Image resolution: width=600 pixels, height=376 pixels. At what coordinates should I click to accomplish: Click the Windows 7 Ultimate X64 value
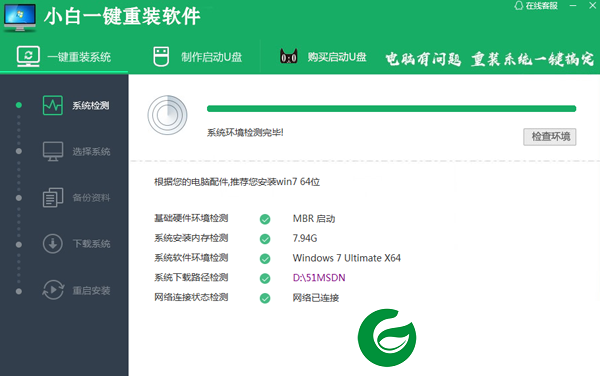tap(347, 258)
